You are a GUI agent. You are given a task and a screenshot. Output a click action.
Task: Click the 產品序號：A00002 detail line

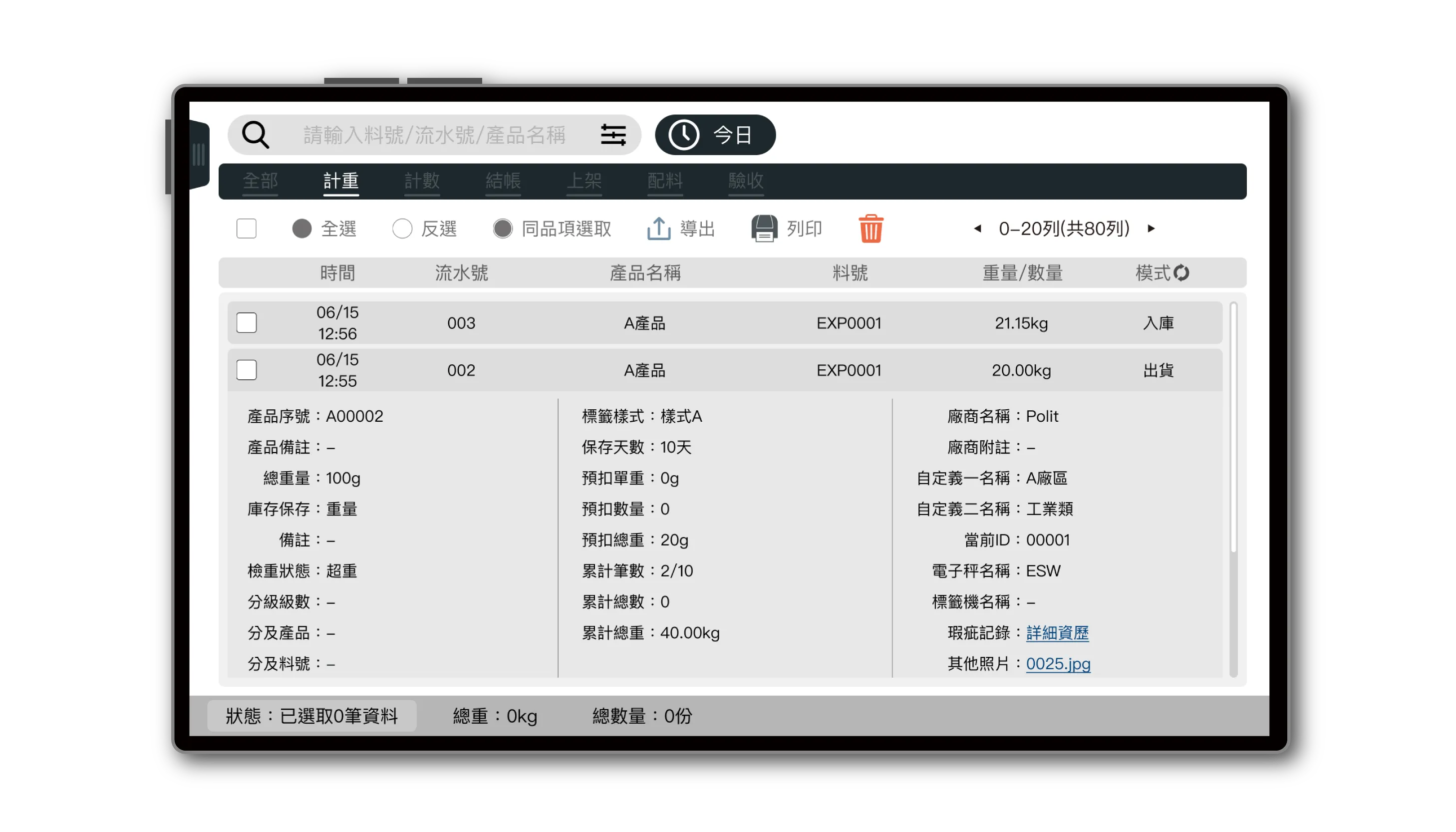click(x=315, y=417)
